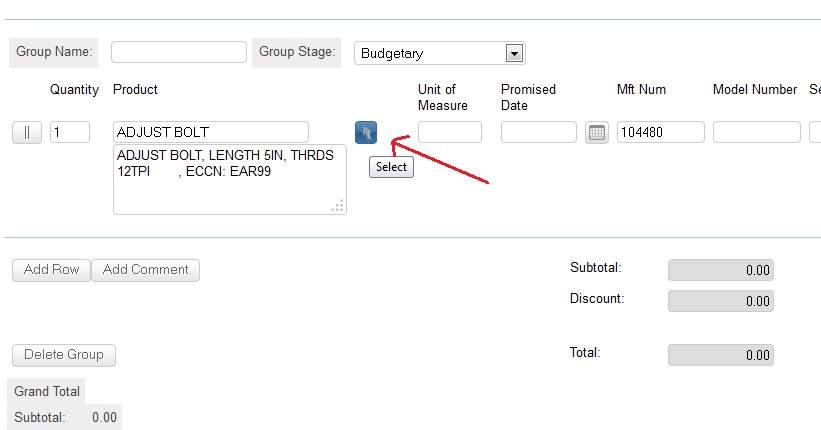Open the Group Stage Budgetary dropdown arrow

(514, 53)
